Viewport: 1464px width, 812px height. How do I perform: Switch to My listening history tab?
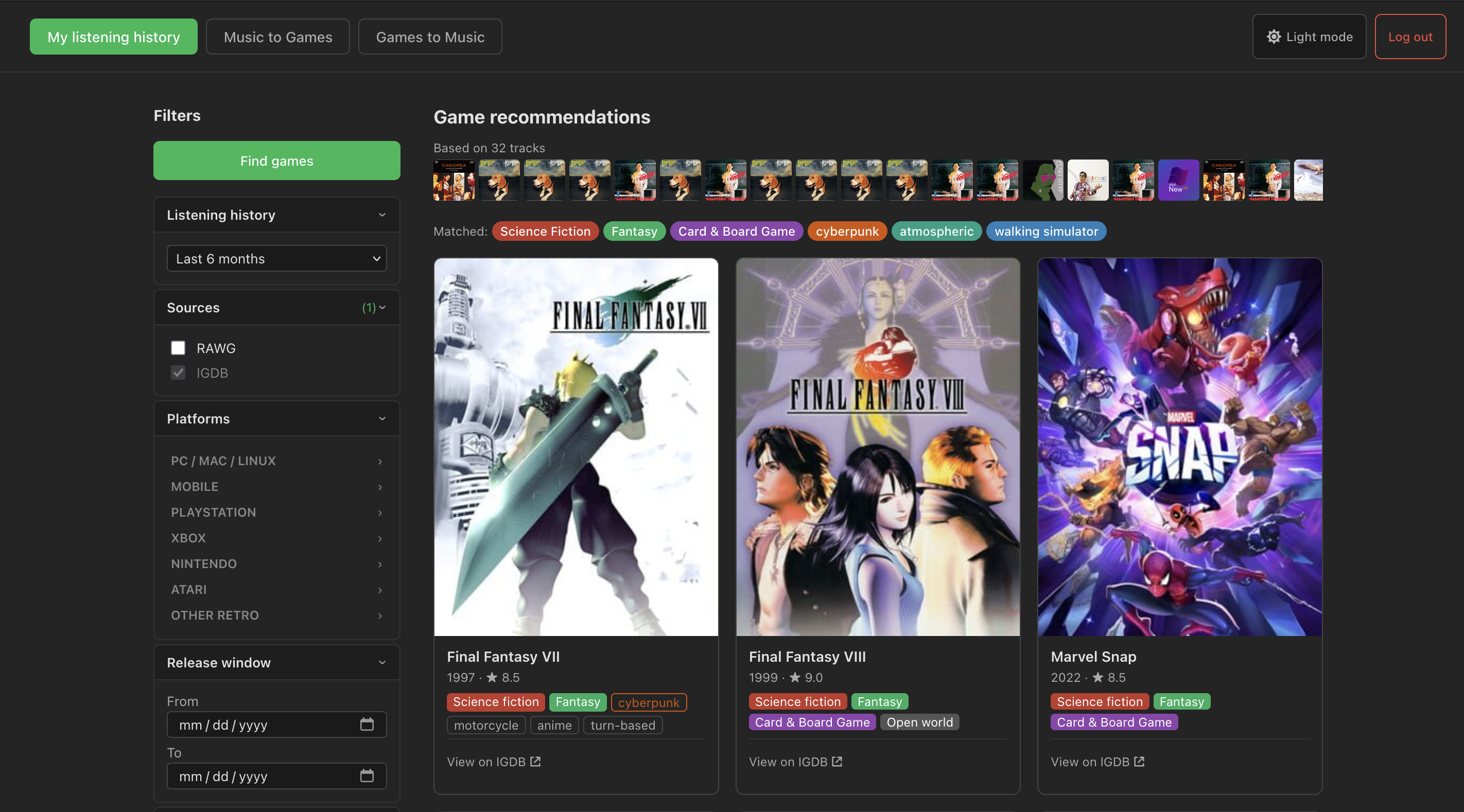click(x=114, y=37)
